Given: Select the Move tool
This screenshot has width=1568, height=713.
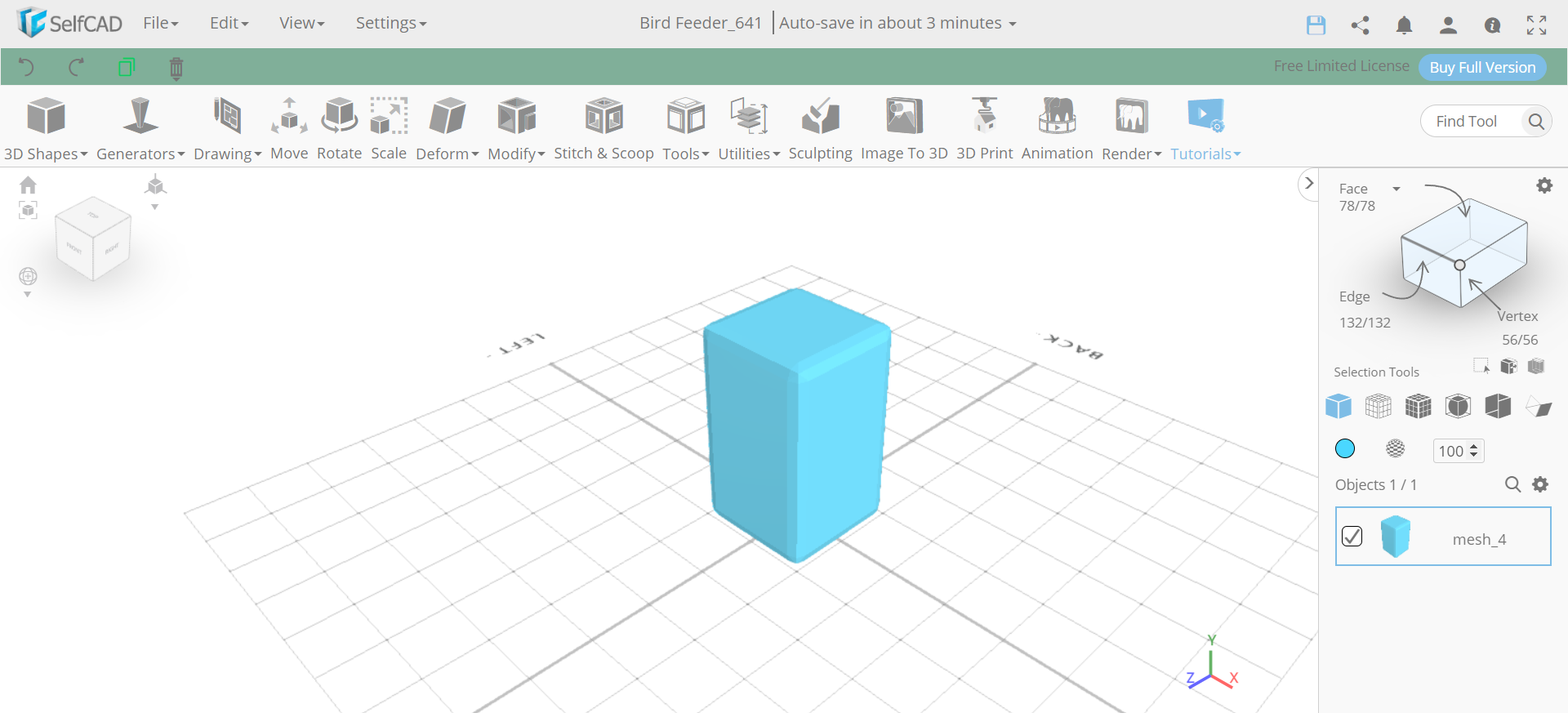Looking at the screenshot, I should 289,129.
